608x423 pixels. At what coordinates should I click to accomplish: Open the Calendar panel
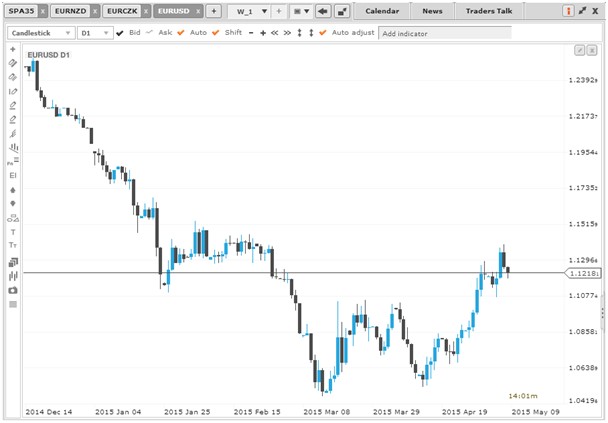click(381, 11)
